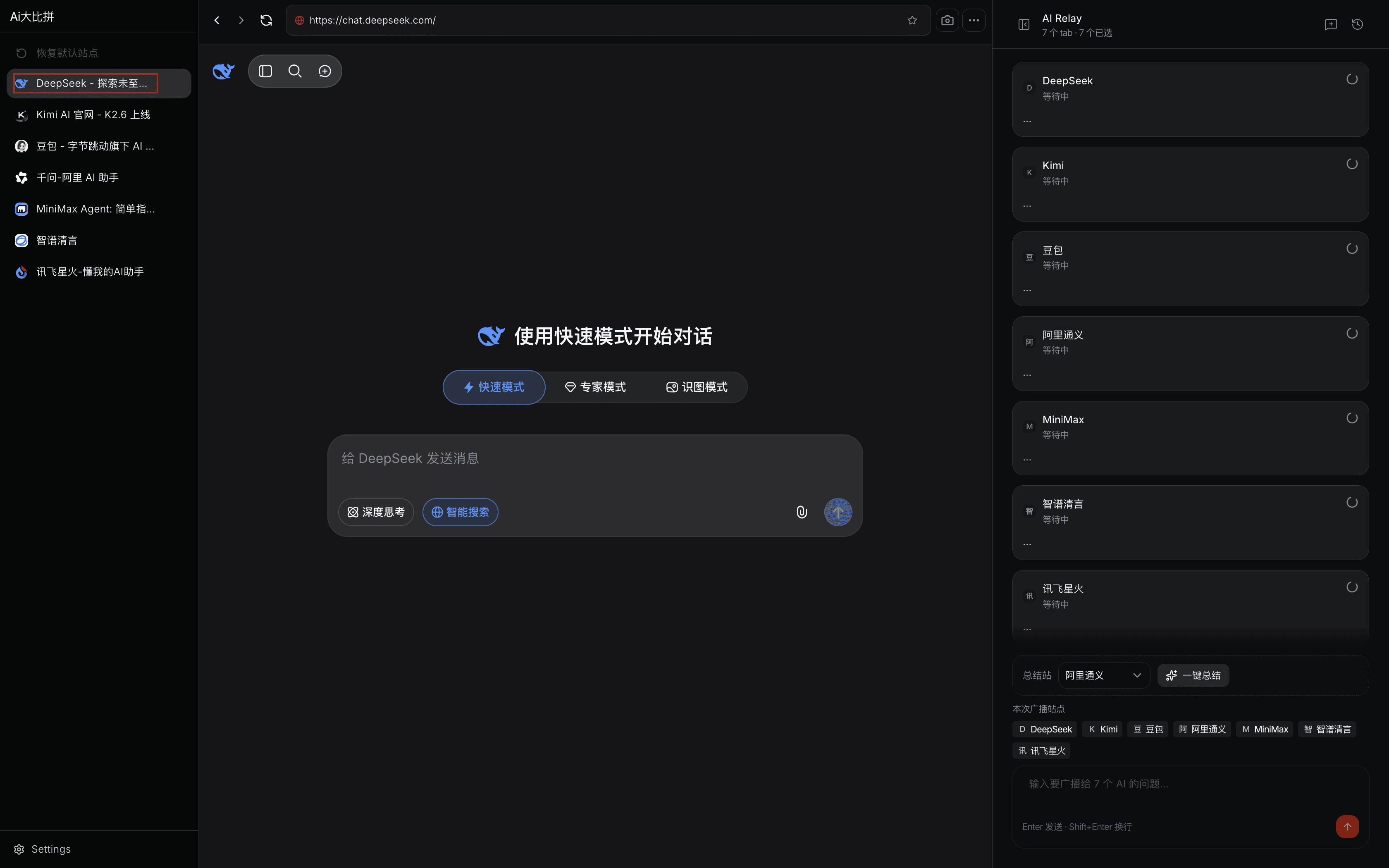Select DeepSeek site tab in sidebar
This screenshot has width=1389, height=868.
pos(99,83)
